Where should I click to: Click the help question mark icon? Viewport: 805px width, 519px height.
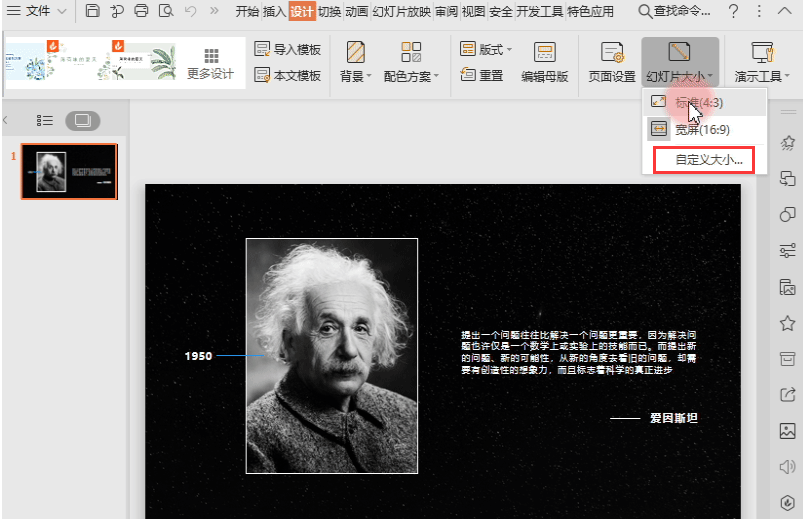[734, 11]
